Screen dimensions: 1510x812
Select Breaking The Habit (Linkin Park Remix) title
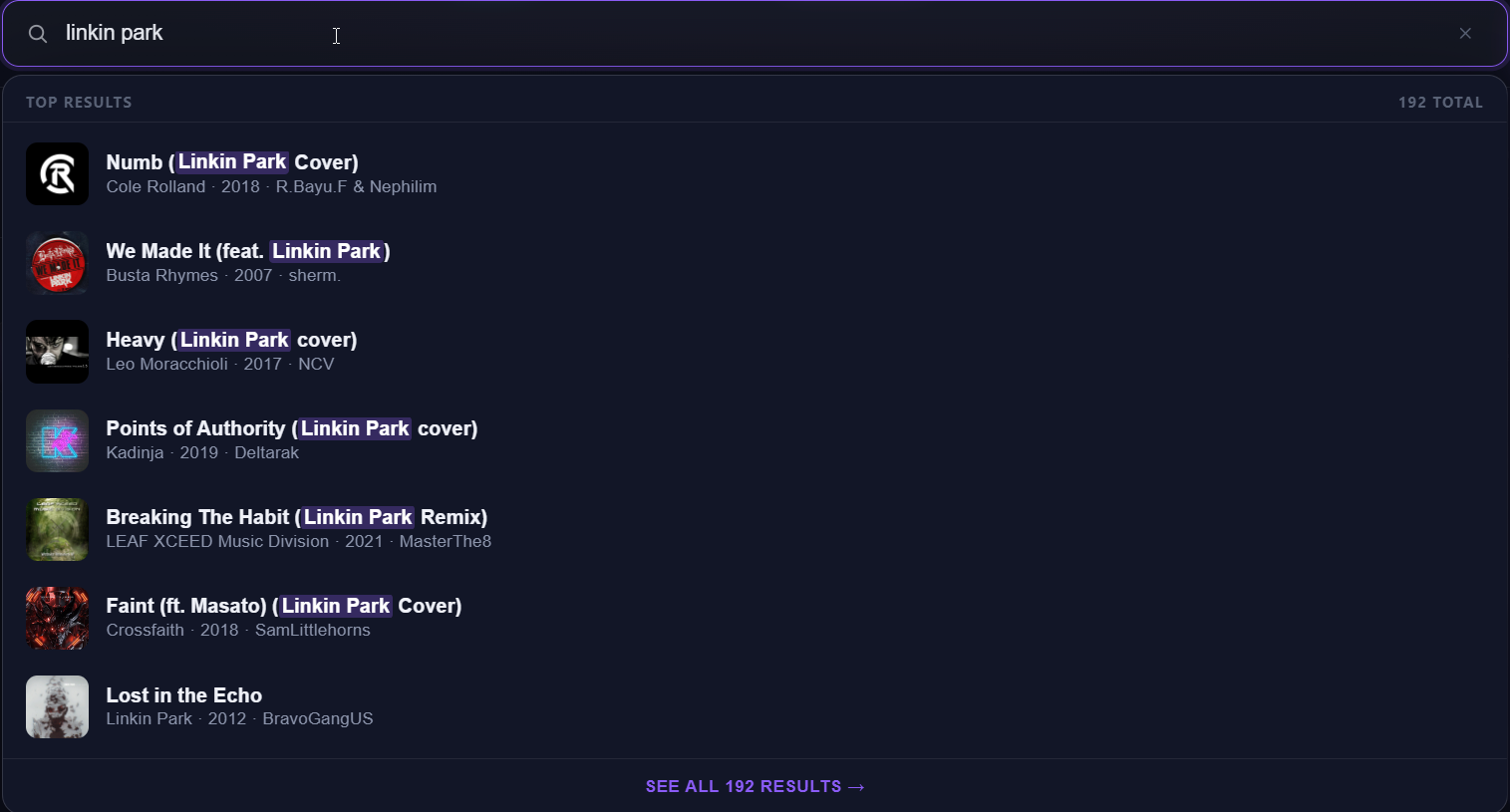pos(297,517)
